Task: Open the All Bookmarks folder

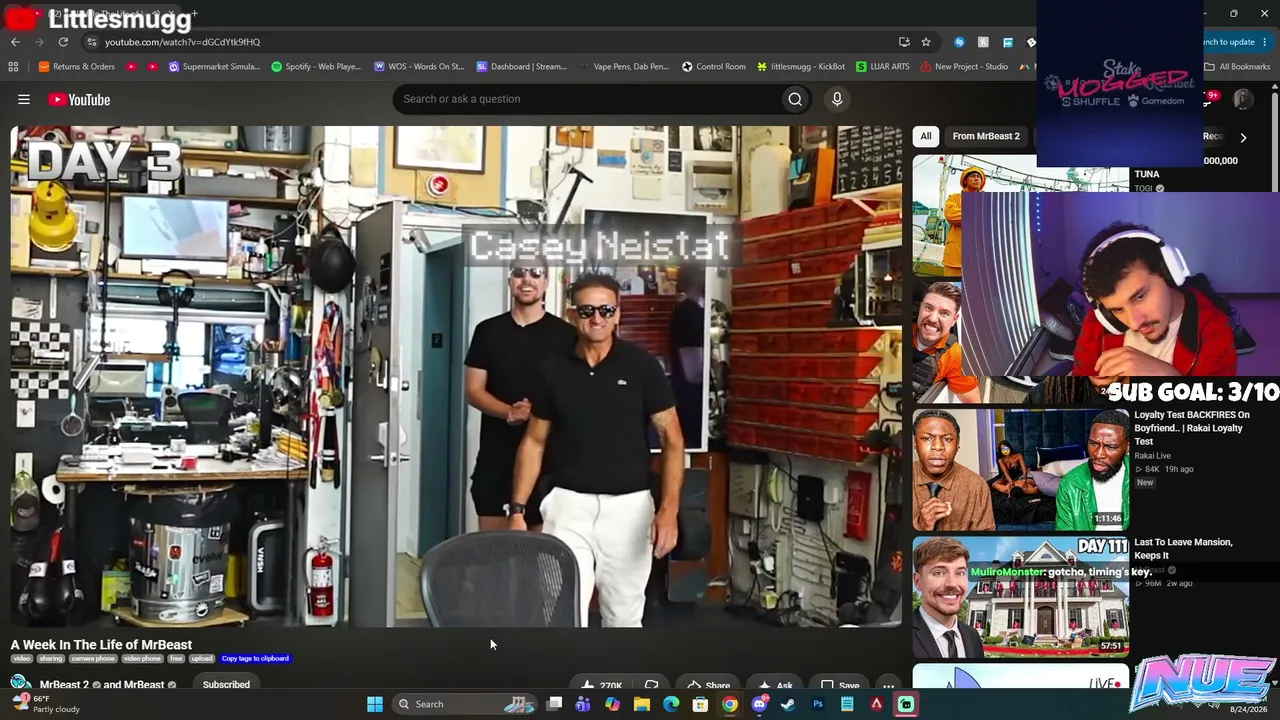Action: tap(1237, 67)
